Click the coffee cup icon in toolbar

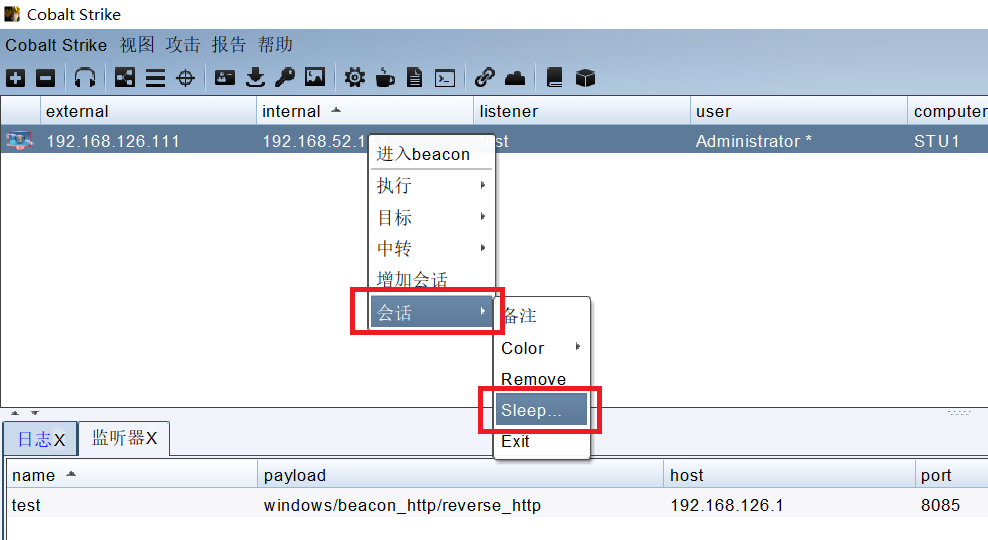point(385,78)
